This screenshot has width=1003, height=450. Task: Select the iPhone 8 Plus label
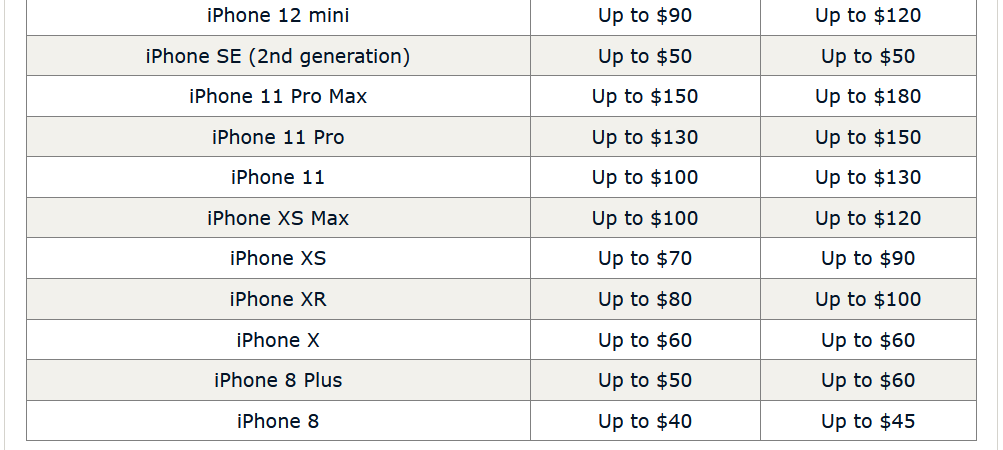278,380
